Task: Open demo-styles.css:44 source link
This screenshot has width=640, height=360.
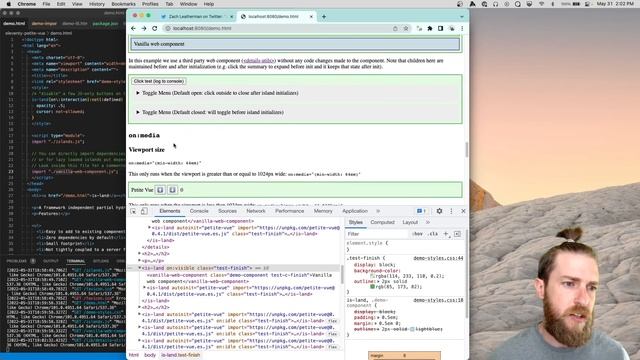Action: coord(438,258)
